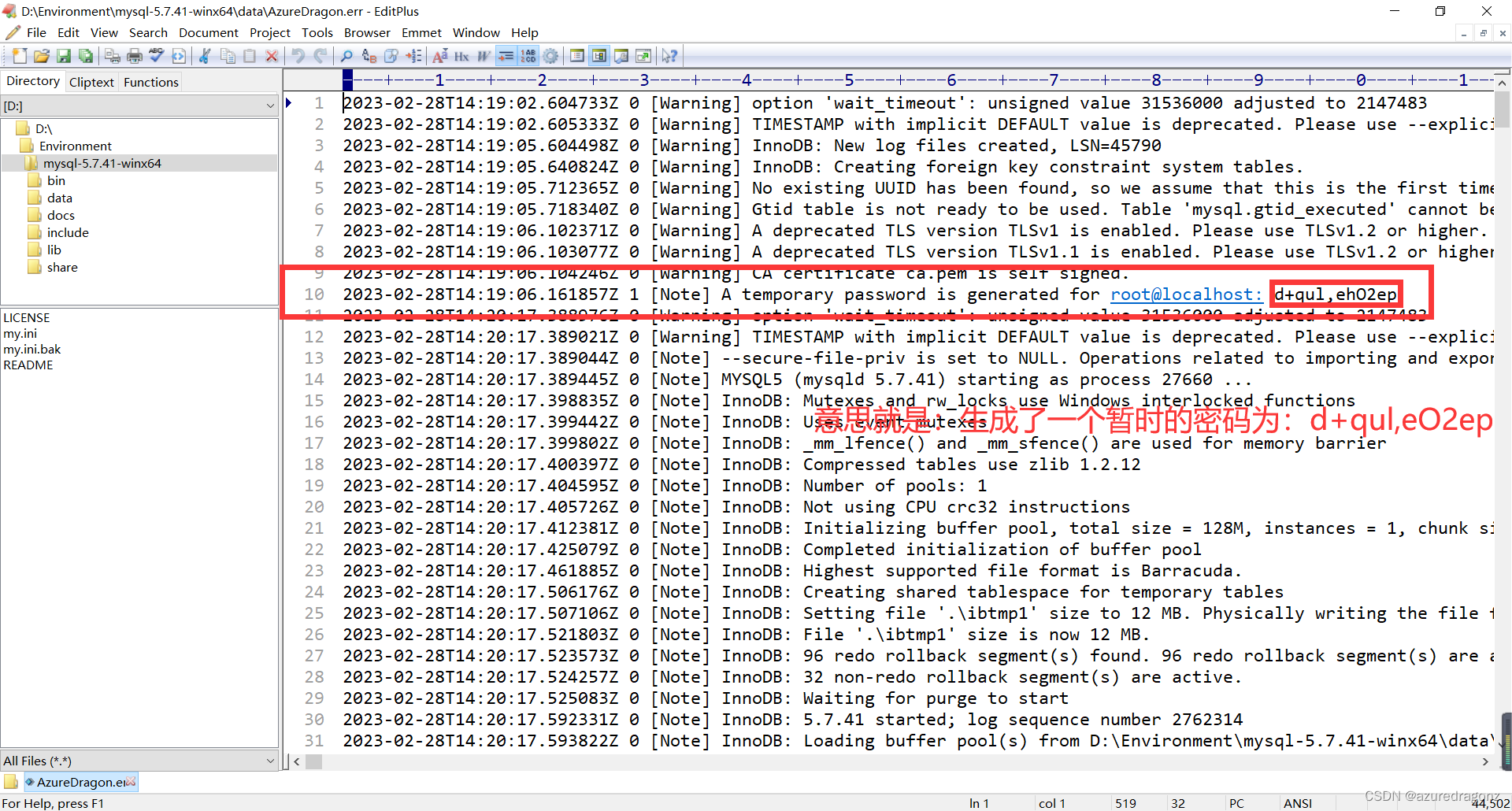Toggle Word Wrap with the W icon
This screenshot has width=1512, height=811.
pyautogui.click(x=482, y=56)
